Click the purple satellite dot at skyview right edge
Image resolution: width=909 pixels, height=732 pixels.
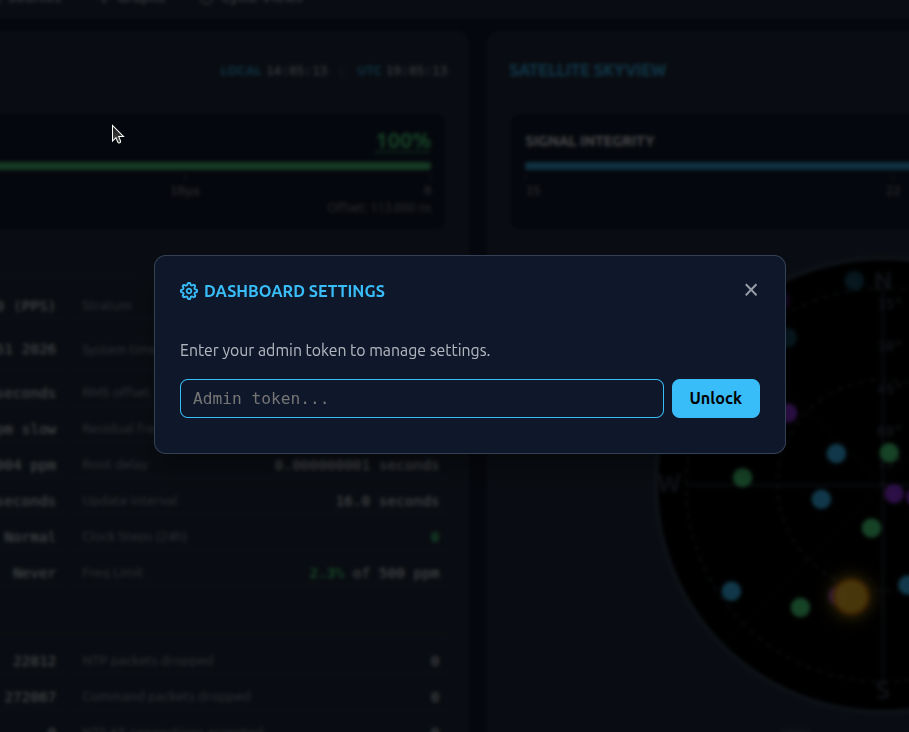pyautogui.click(x=893, y=493)
